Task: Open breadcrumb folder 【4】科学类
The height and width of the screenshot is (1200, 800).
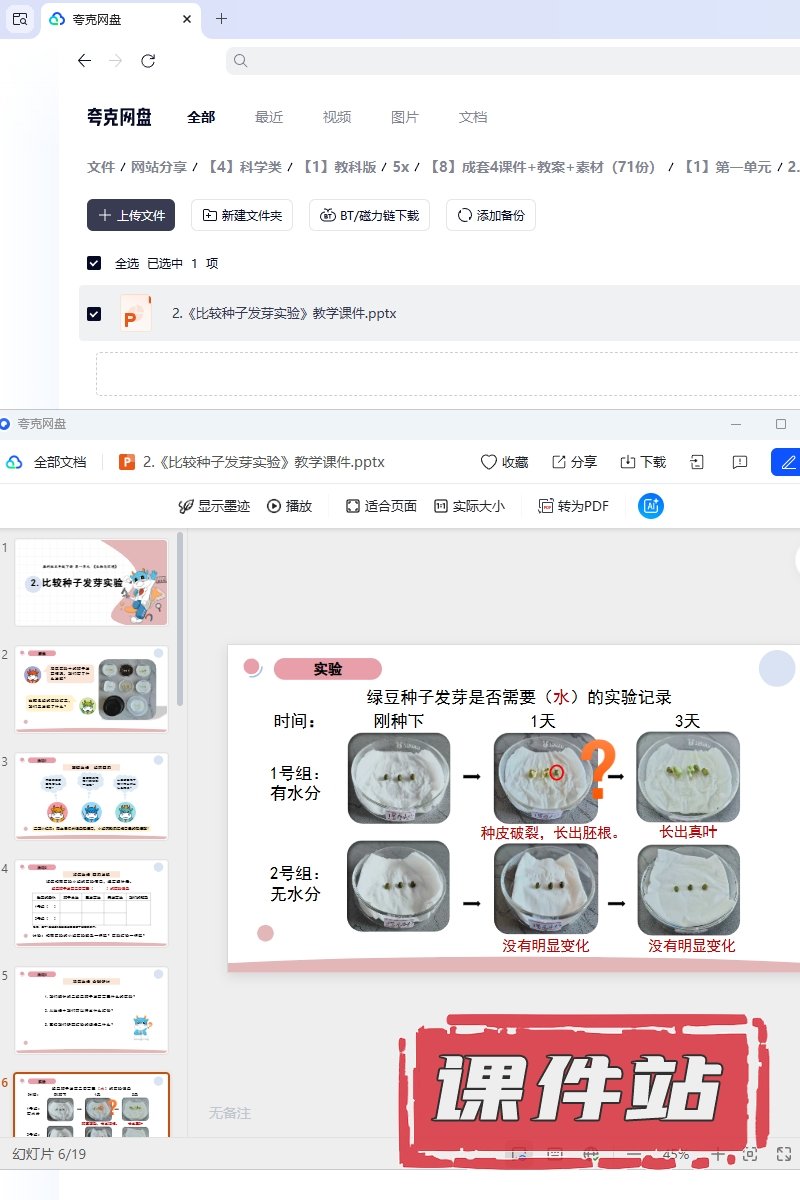Action: click(245, 167)
